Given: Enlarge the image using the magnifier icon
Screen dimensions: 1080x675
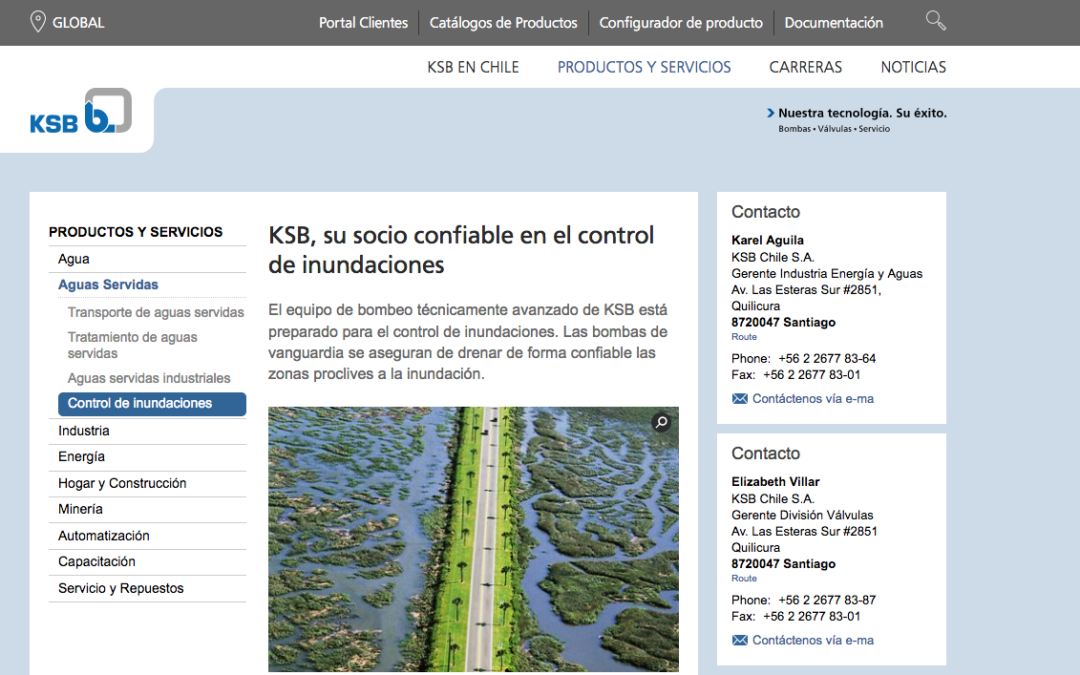Looking at the screenshot, I should click(661, 422).
